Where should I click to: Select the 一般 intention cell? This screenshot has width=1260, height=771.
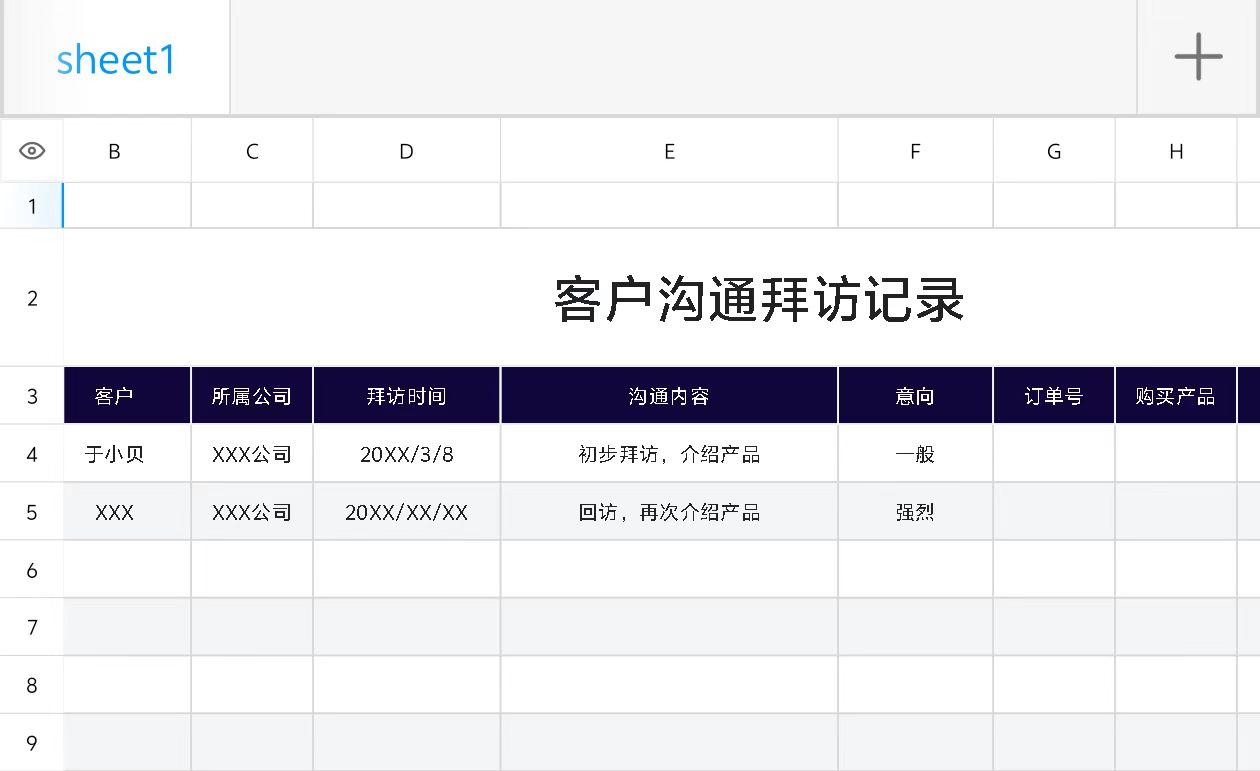coord(916,454)
